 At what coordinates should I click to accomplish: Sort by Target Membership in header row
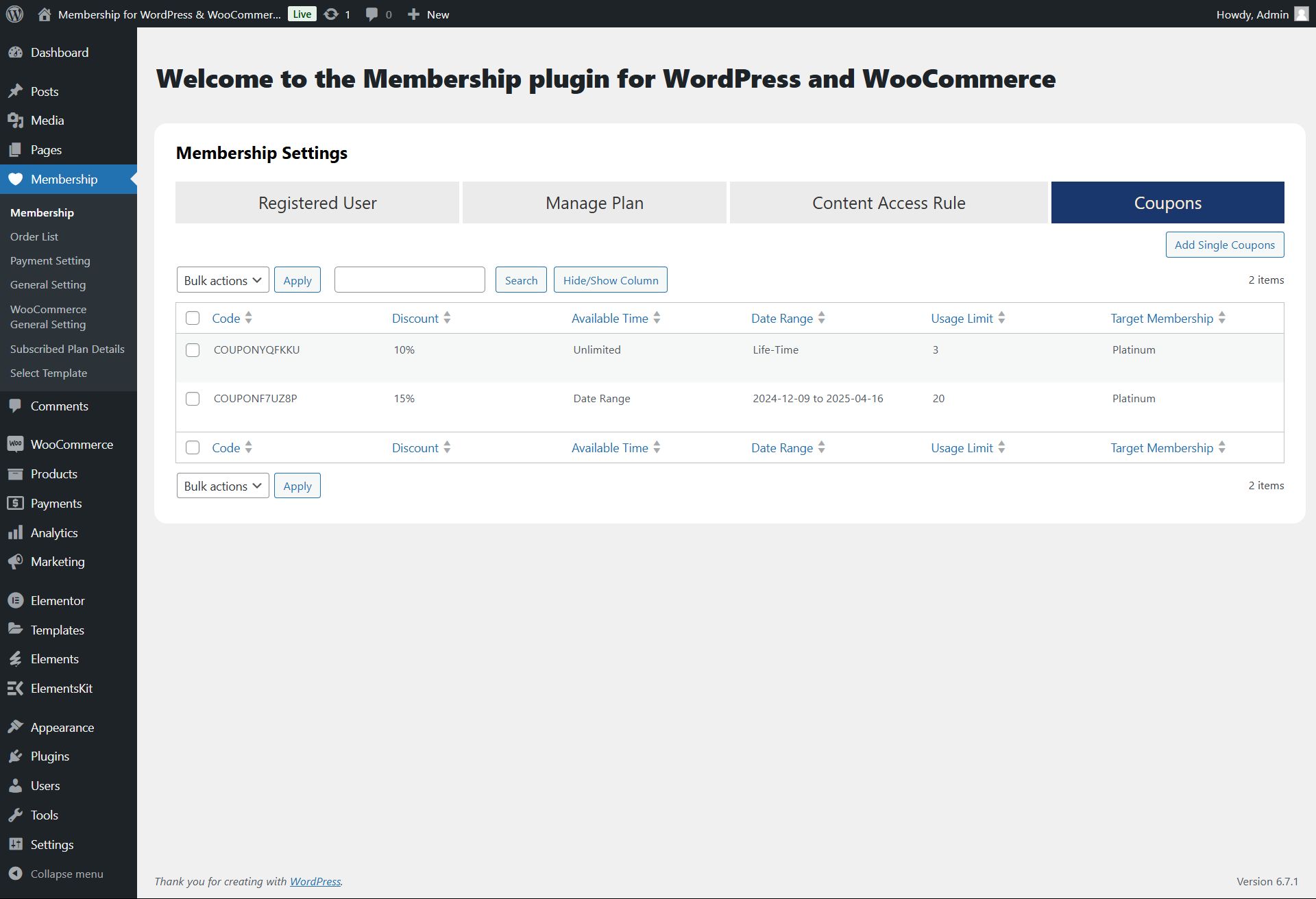(x=1168, y=318)
